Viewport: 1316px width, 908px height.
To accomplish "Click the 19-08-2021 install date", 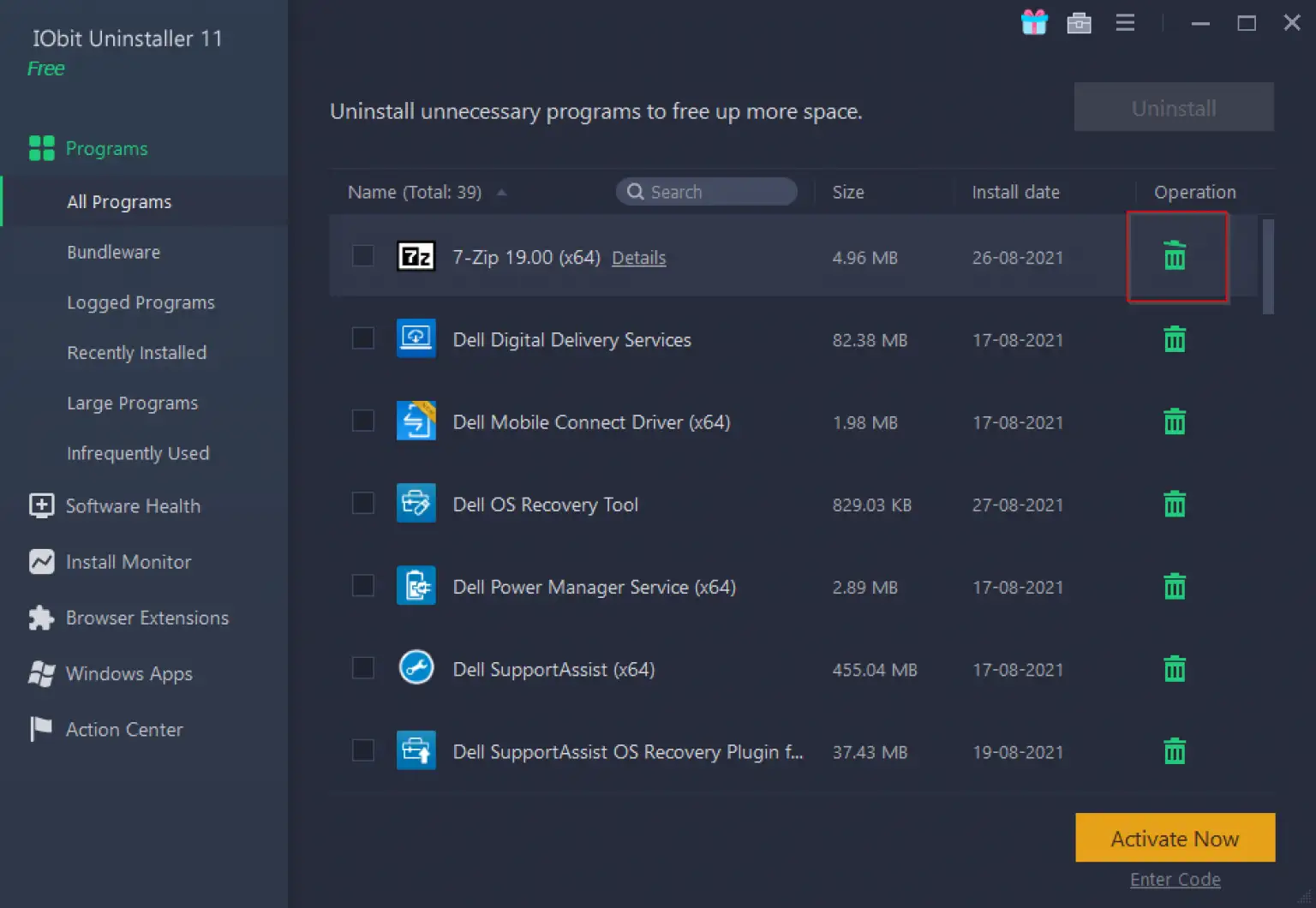I will click(x=1018, y=752).
